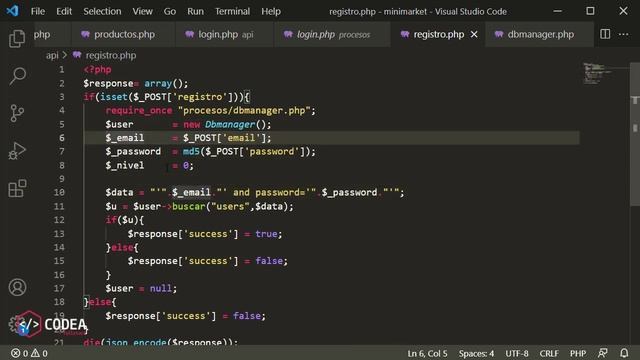Click the warnings count in the status bar
The width and height of the screenshot is (640, 360).
40,353
